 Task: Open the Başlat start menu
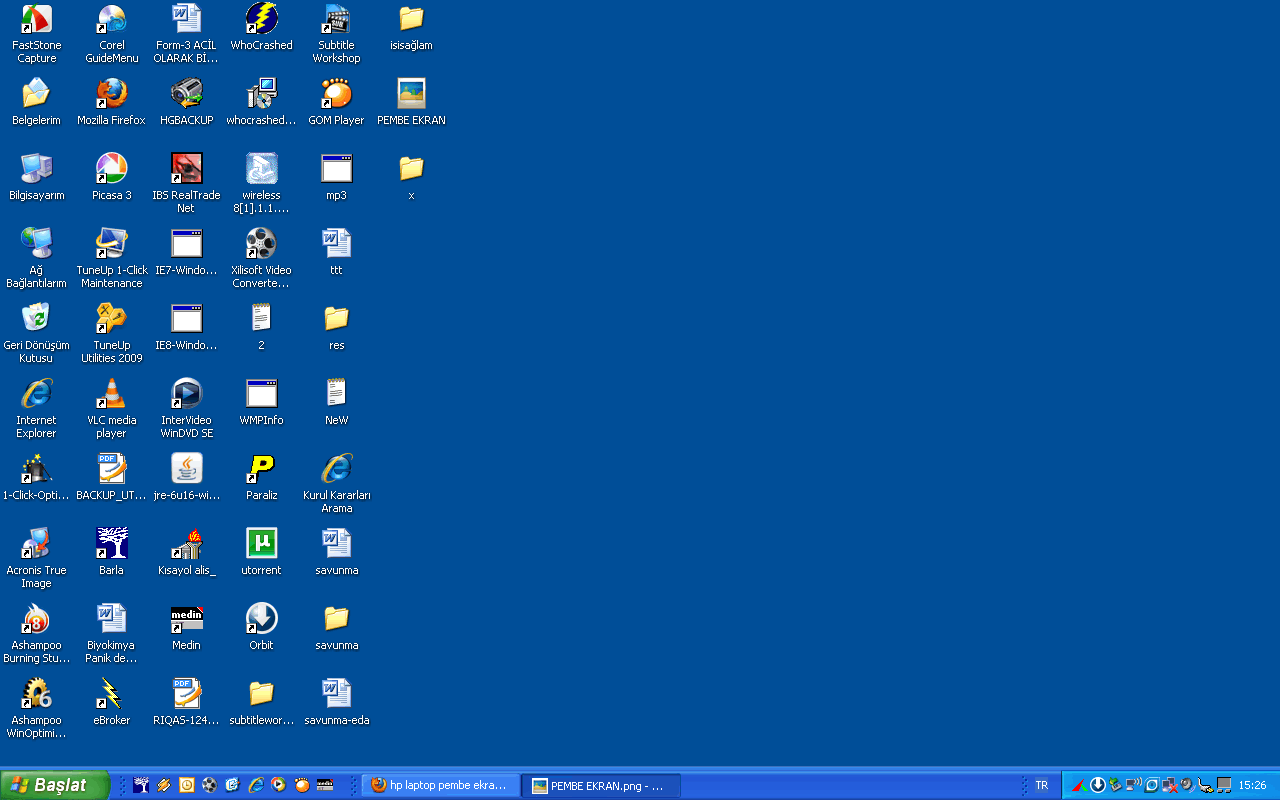[x=54, y=785]
